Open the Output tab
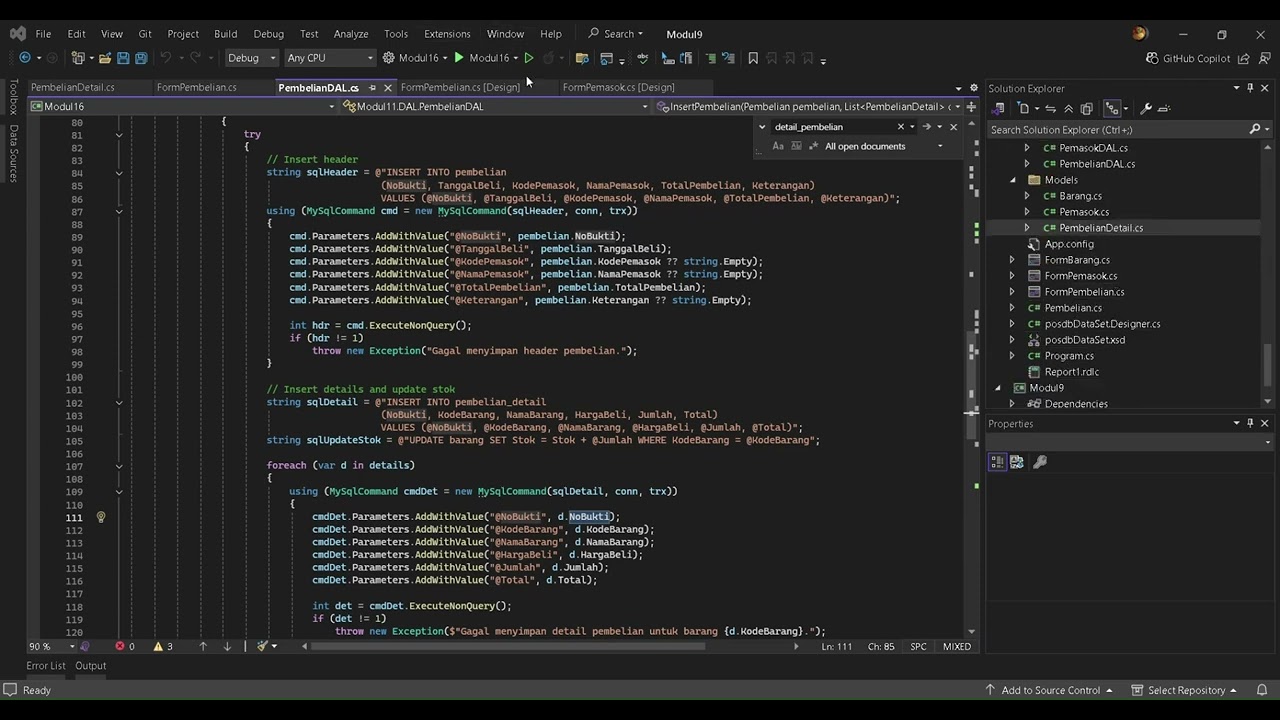 pyautogui.click(x=90, y=666)
